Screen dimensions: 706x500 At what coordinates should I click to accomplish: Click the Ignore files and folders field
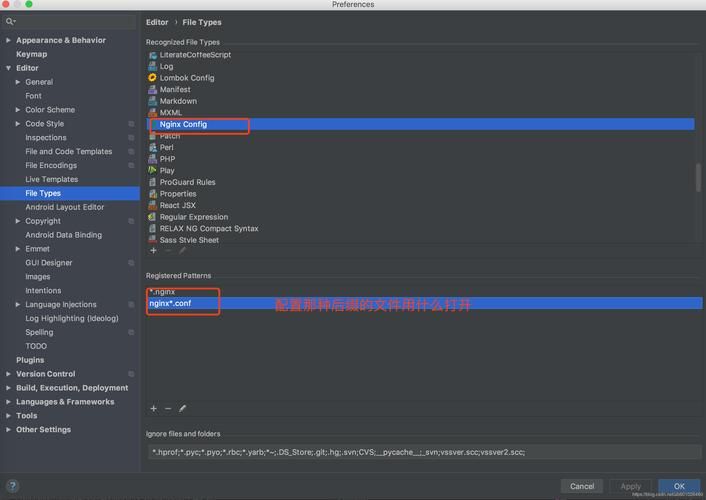tap(421, 452)
